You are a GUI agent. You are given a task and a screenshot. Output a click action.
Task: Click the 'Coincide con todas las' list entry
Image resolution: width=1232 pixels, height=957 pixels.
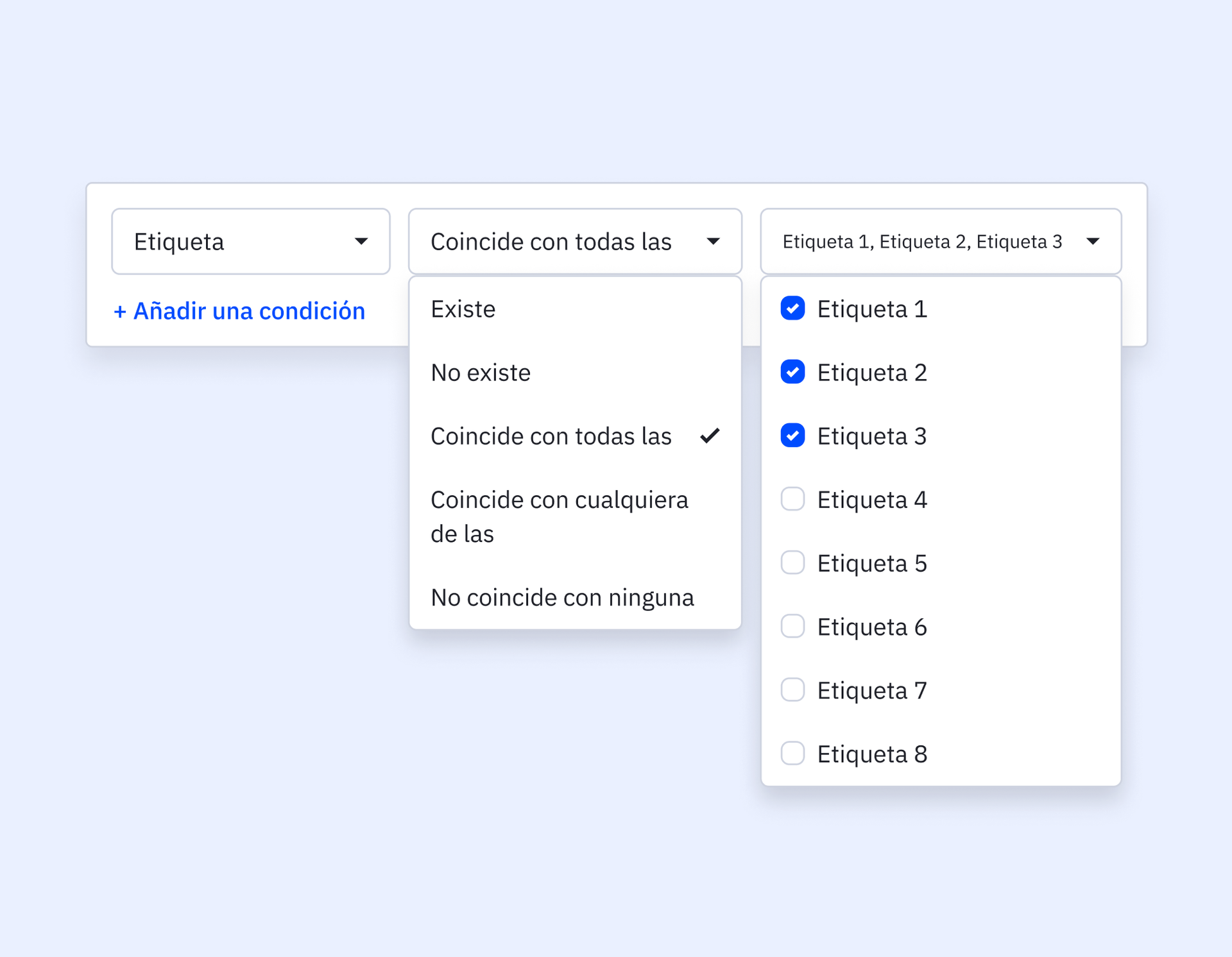tap(551, 436)
